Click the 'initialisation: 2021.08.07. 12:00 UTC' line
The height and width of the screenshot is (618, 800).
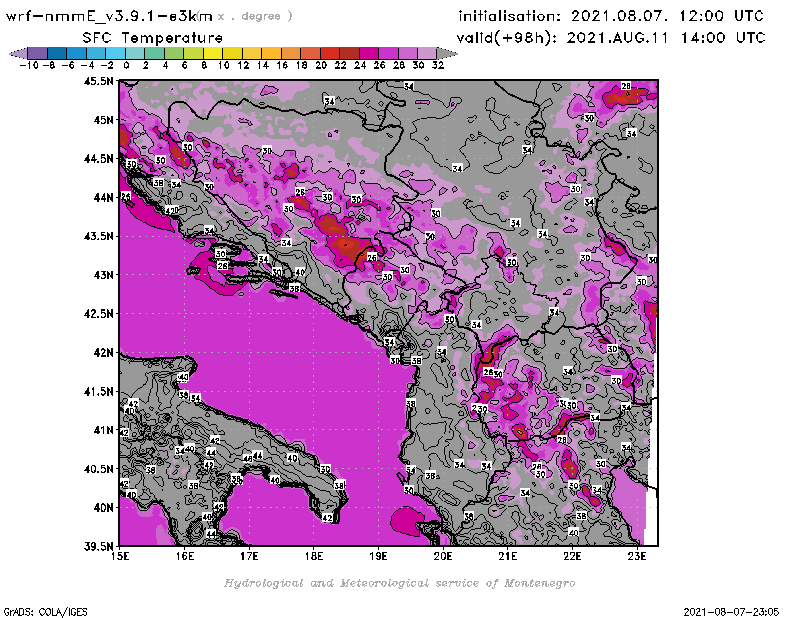tap(611, 16)
